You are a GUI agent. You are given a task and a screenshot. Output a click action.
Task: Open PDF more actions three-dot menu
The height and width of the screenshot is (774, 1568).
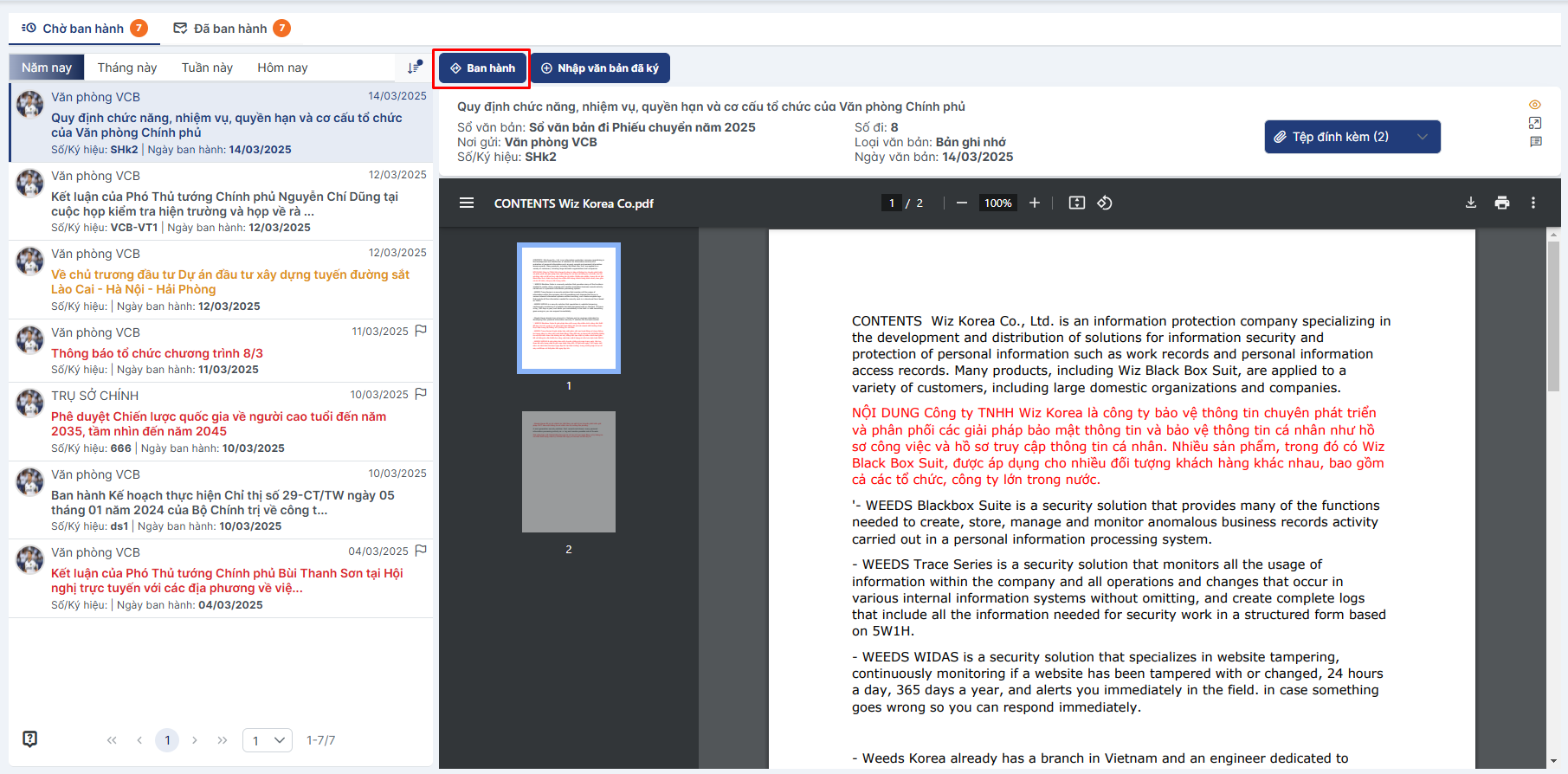1533,203
